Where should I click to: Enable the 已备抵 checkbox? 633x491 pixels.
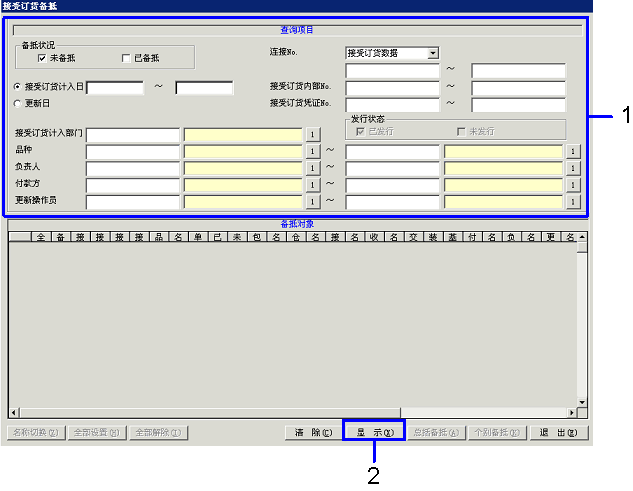coord(125,58)
